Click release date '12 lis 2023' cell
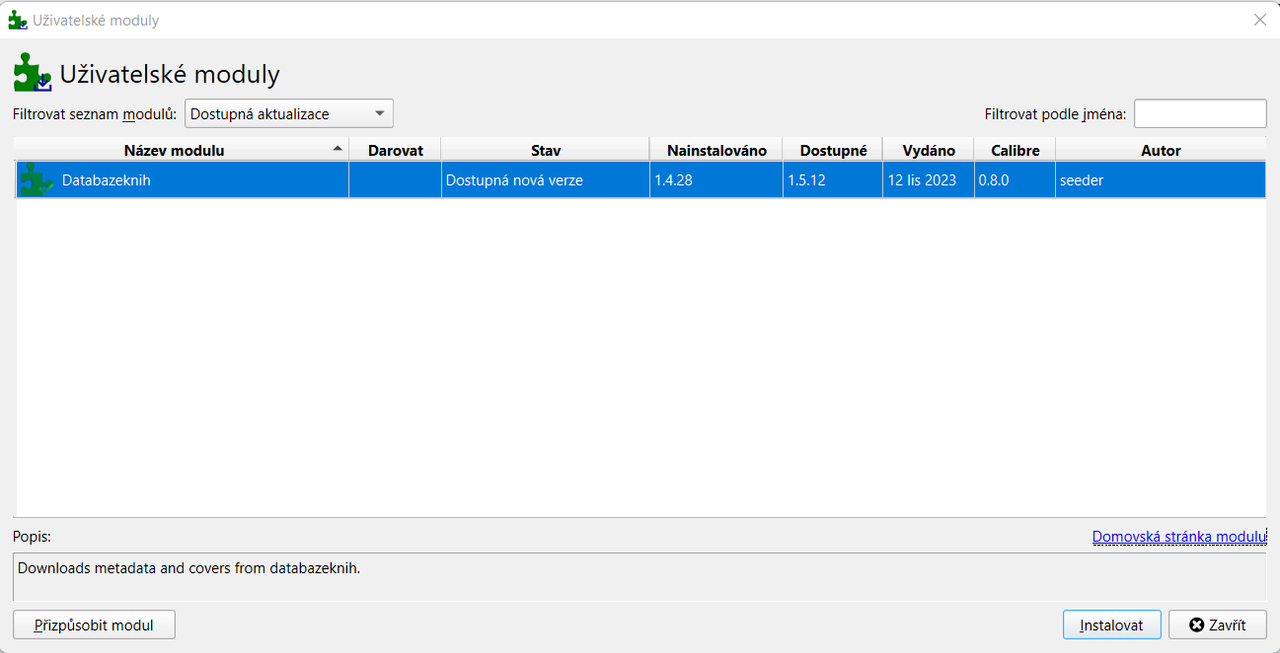The height and width of the screenshot is (653, 1280). pos(928,181)
